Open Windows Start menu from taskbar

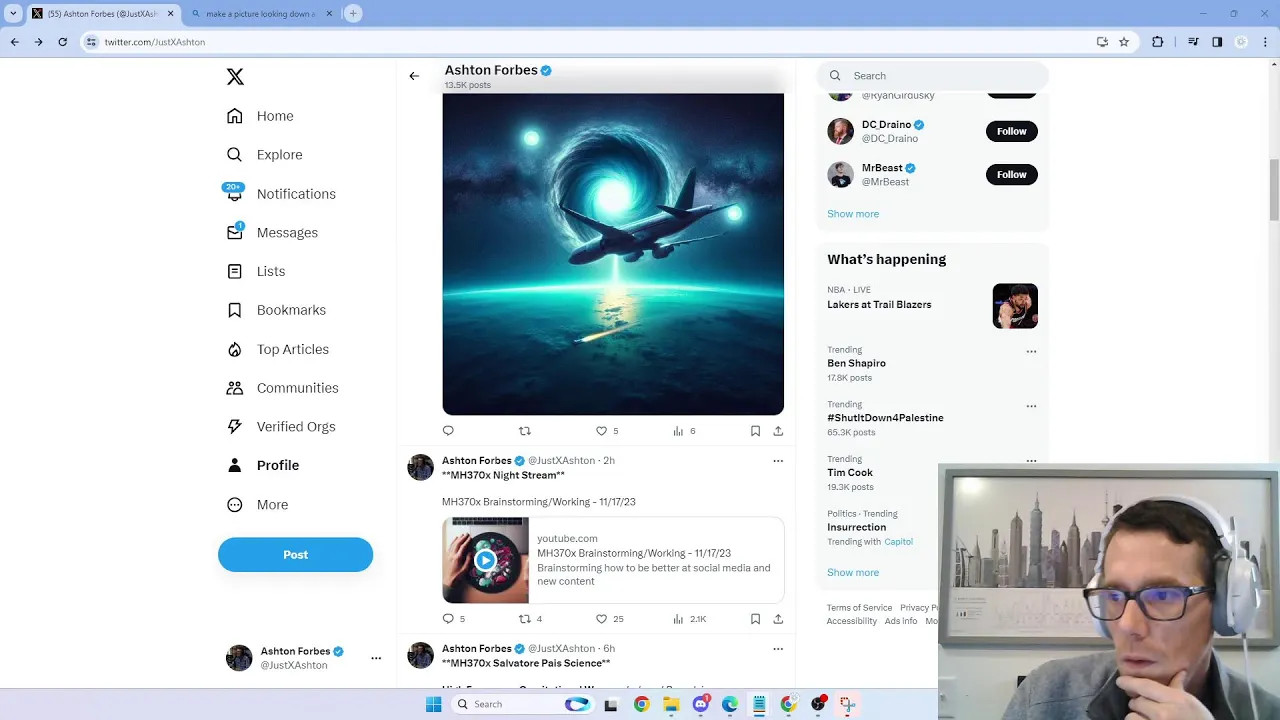point(433,704)
